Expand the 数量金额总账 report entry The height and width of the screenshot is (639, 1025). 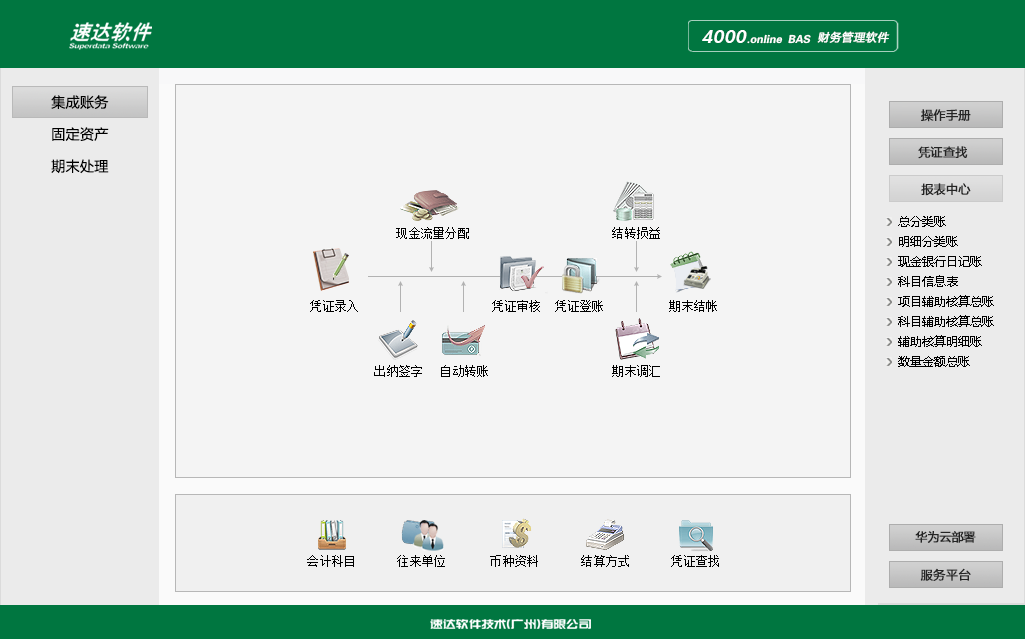coord(932,362)
